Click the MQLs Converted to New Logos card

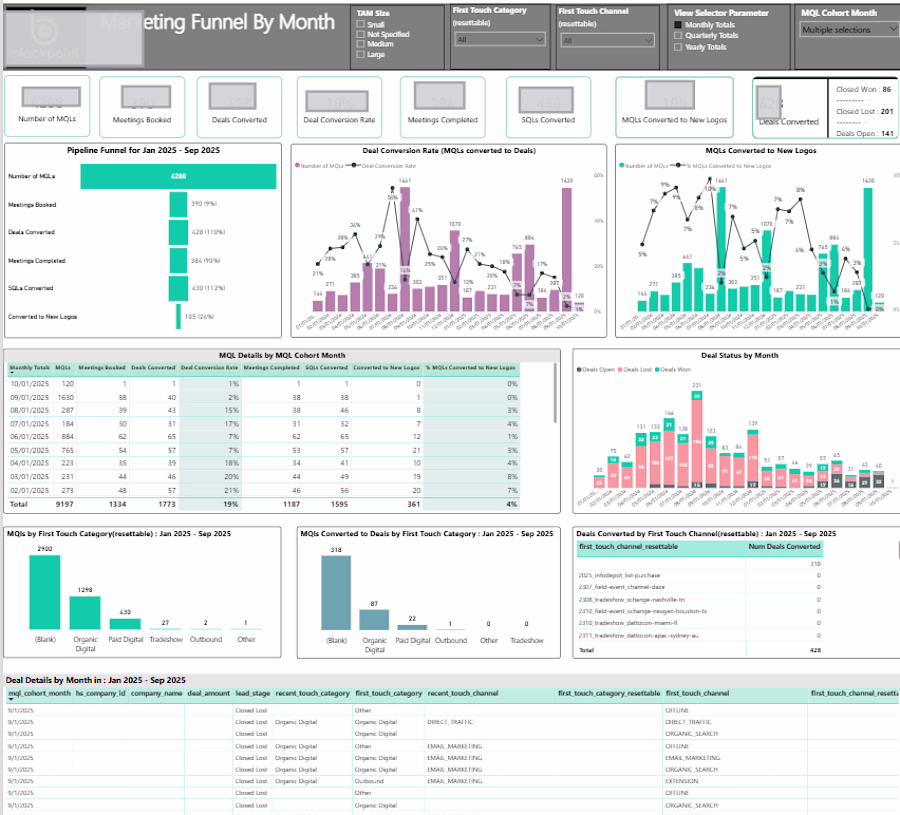tap(674, 107)
